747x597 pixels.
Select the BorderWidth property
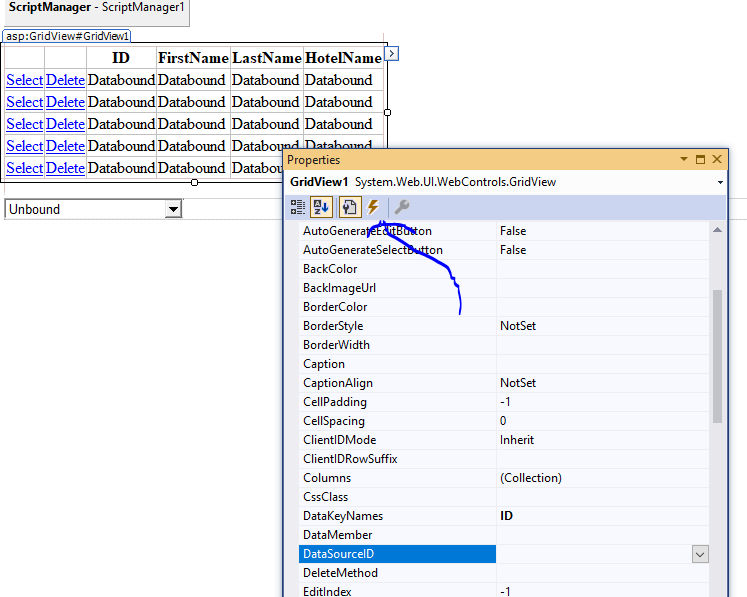(x=397, y=345)
